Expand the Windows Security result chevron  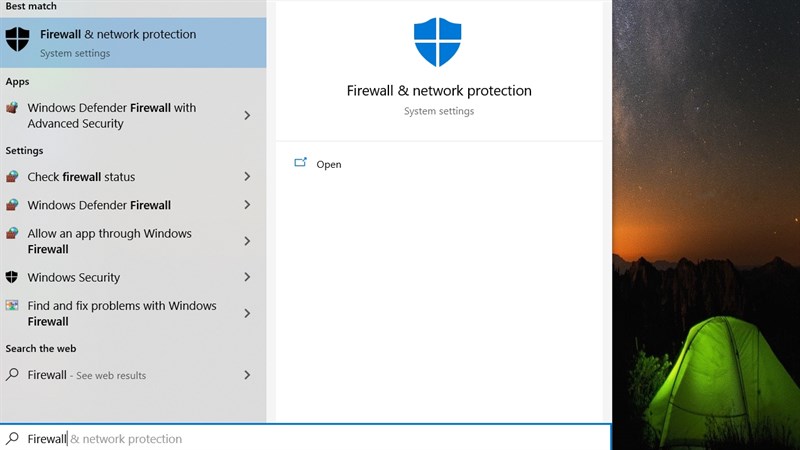click(x=247, y=277)
